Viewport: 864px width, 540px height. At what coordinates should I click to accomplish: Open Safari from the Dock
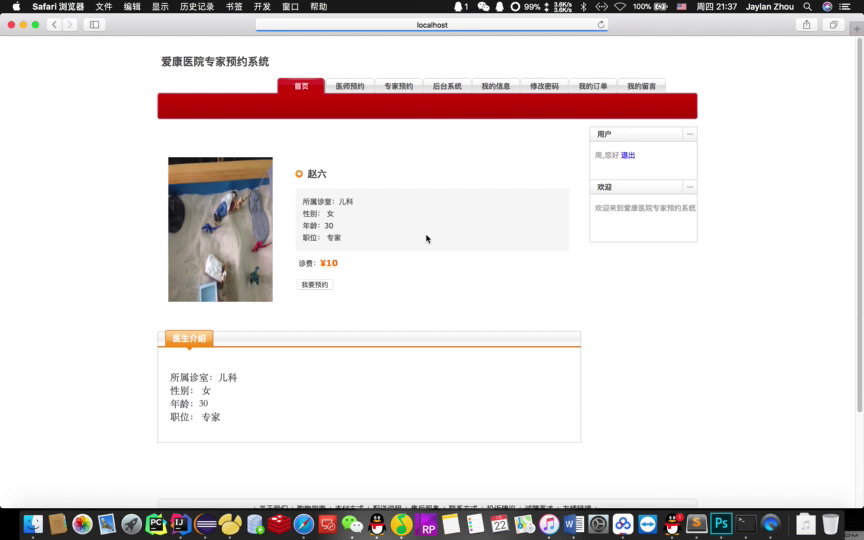coord(304,524)
